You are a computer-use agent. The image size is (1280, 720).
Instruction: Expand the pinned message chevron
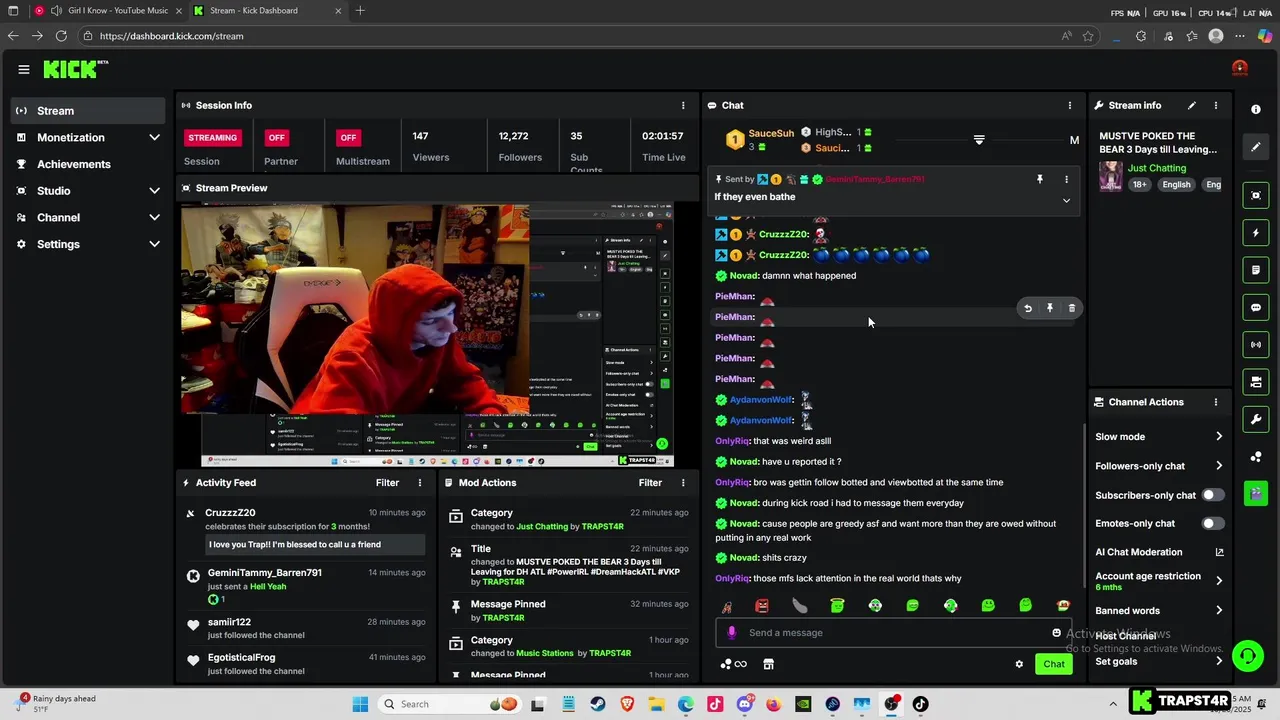[1066, 200]
